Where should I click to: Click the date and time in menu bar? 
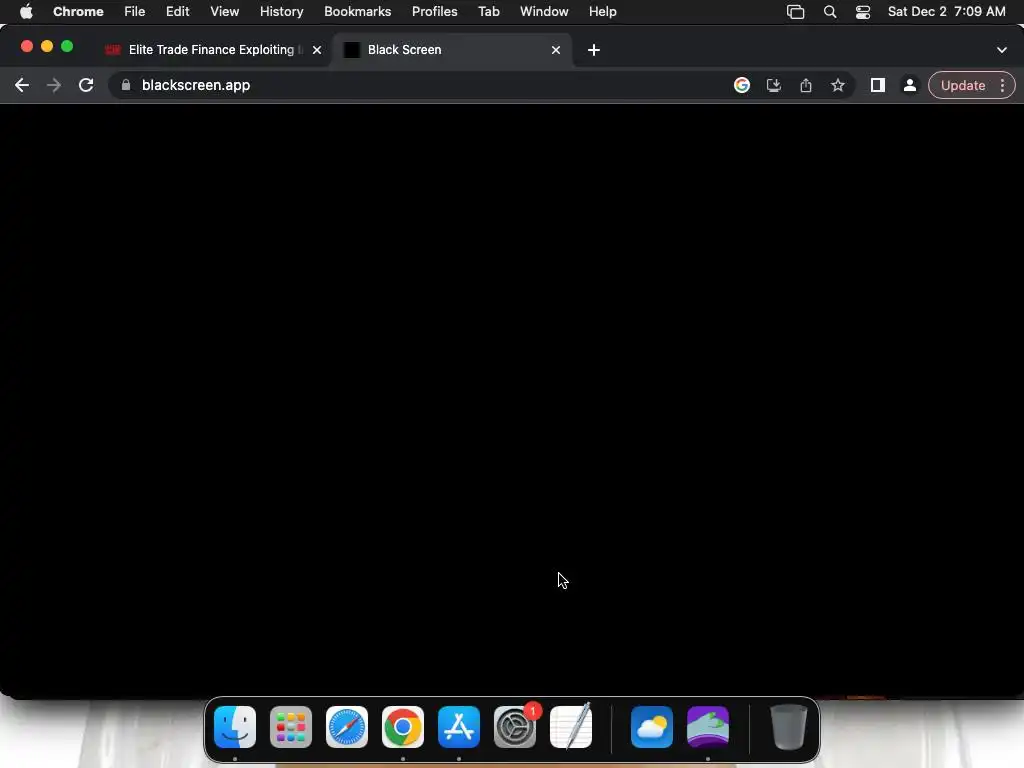click(946, 12)
